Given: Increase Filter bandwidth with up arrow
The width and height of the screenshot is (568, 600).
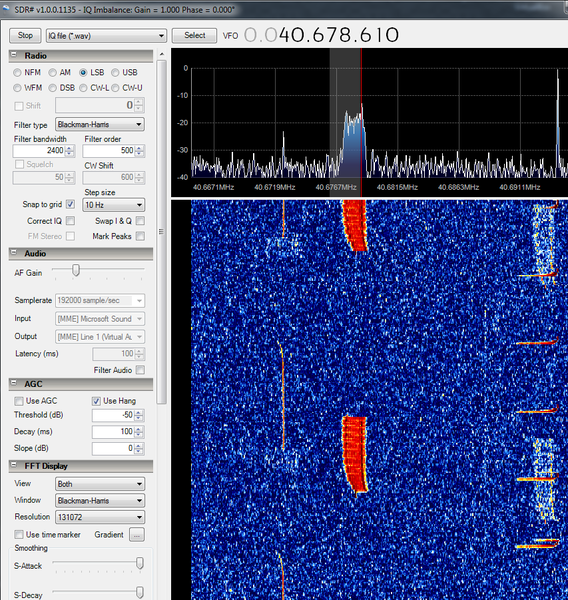Looking at the screenshot, I should (70, 148).
